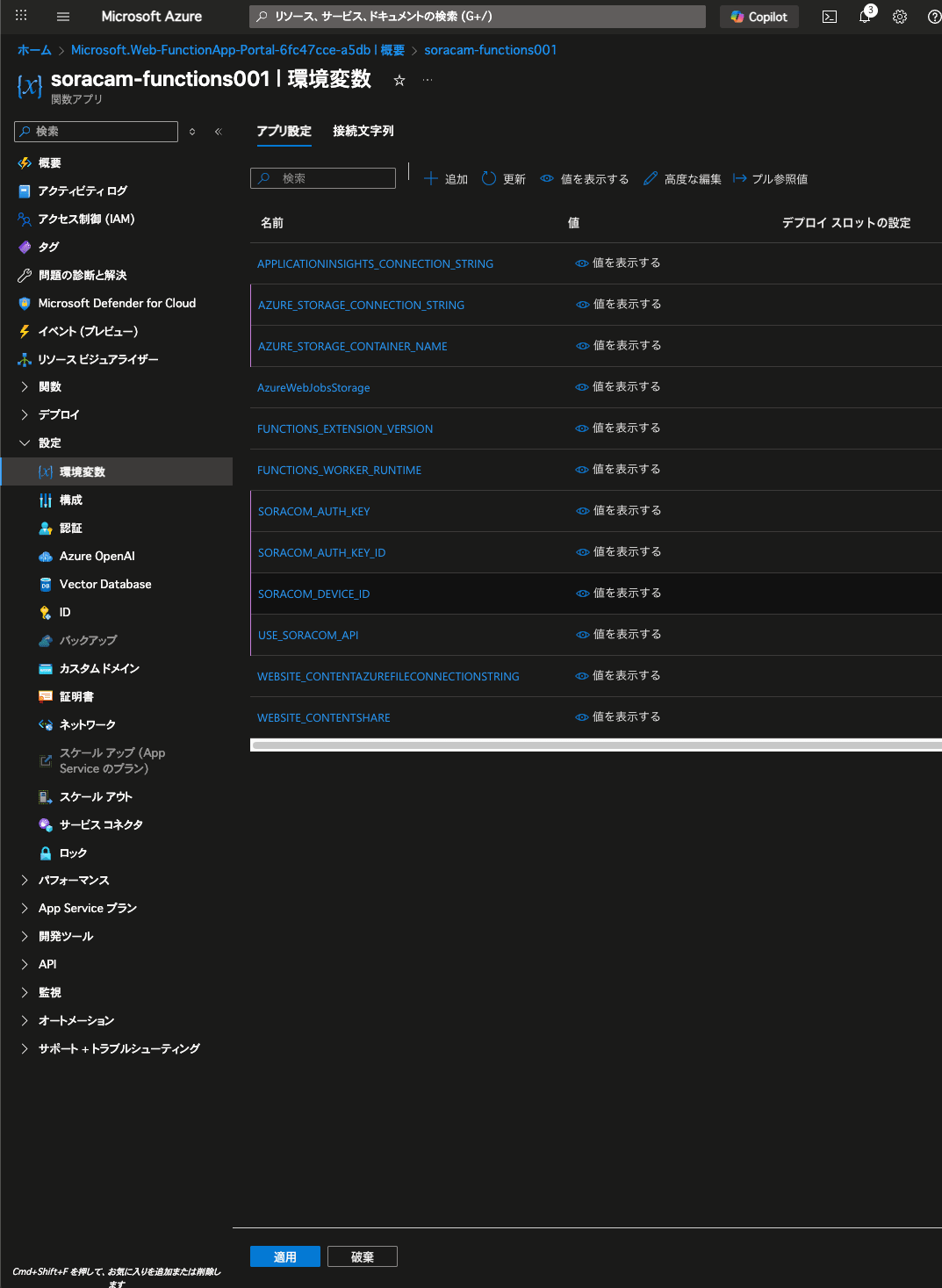Open the SORACOM_AUTH_KEY_ID setting link
This screenshot has width=942, height=1288.
(321, 553)
